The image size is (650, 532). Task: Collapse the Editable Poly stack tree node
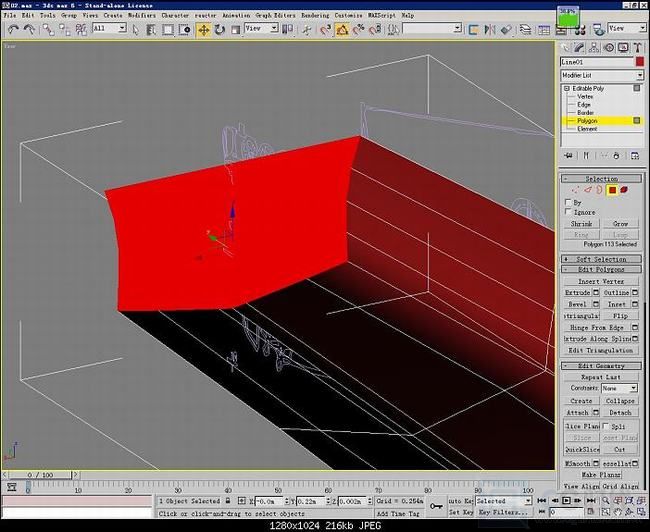pos(567,88)
